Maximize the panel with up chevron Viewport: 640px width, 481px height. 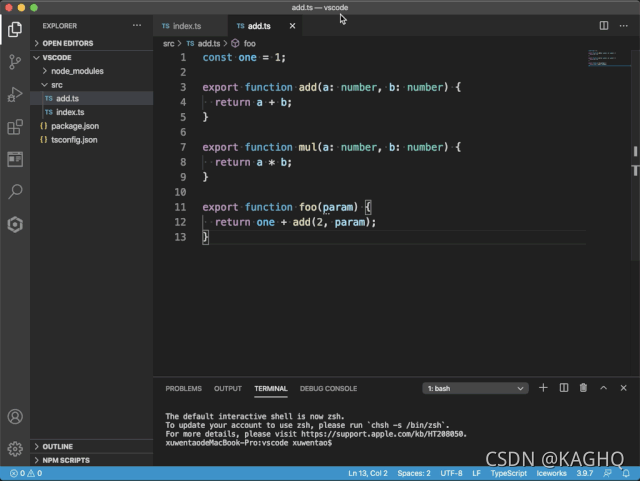click(603, 388)
